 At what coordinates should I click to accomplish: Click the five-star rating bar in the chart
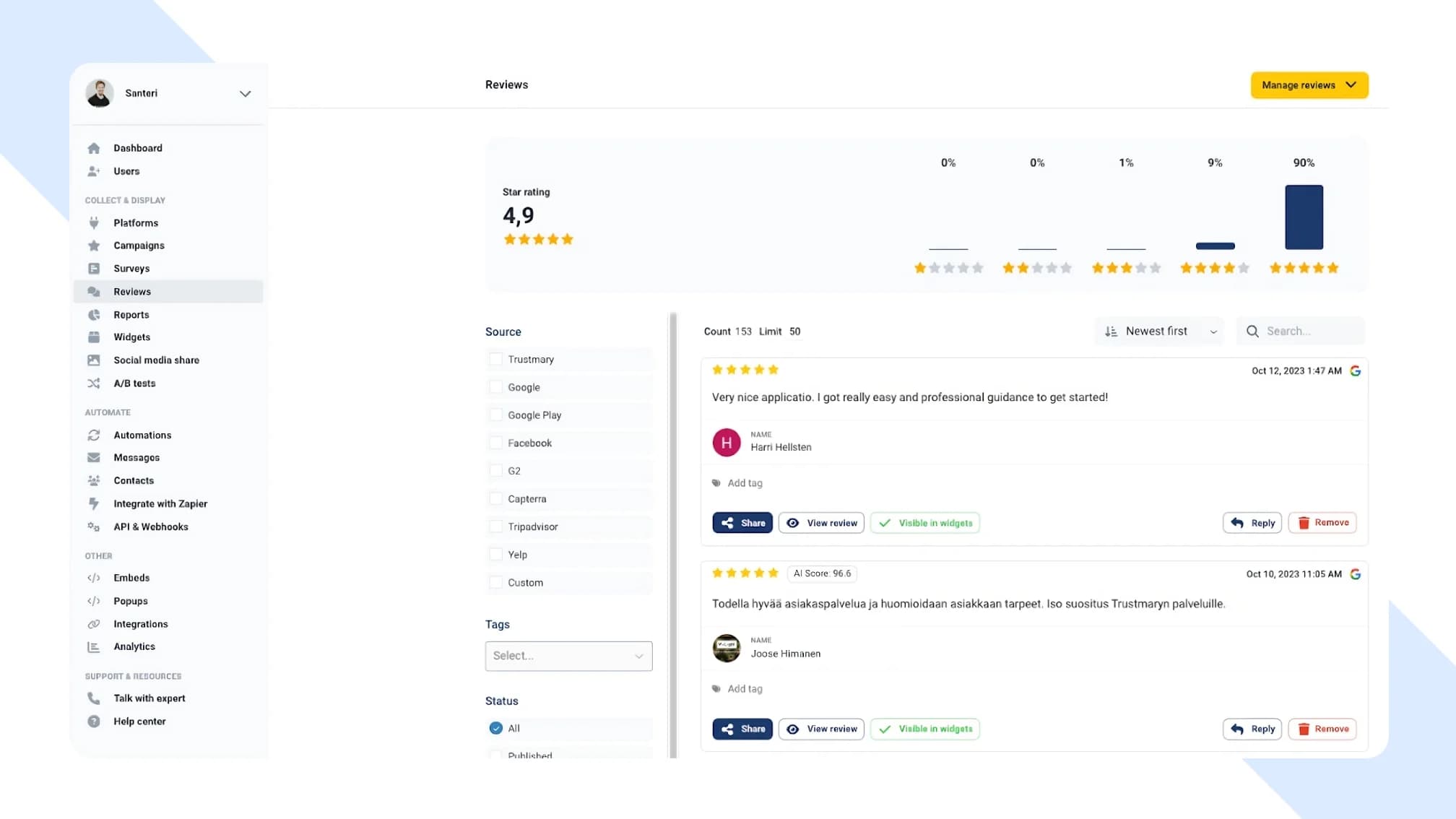(1303, 217)
